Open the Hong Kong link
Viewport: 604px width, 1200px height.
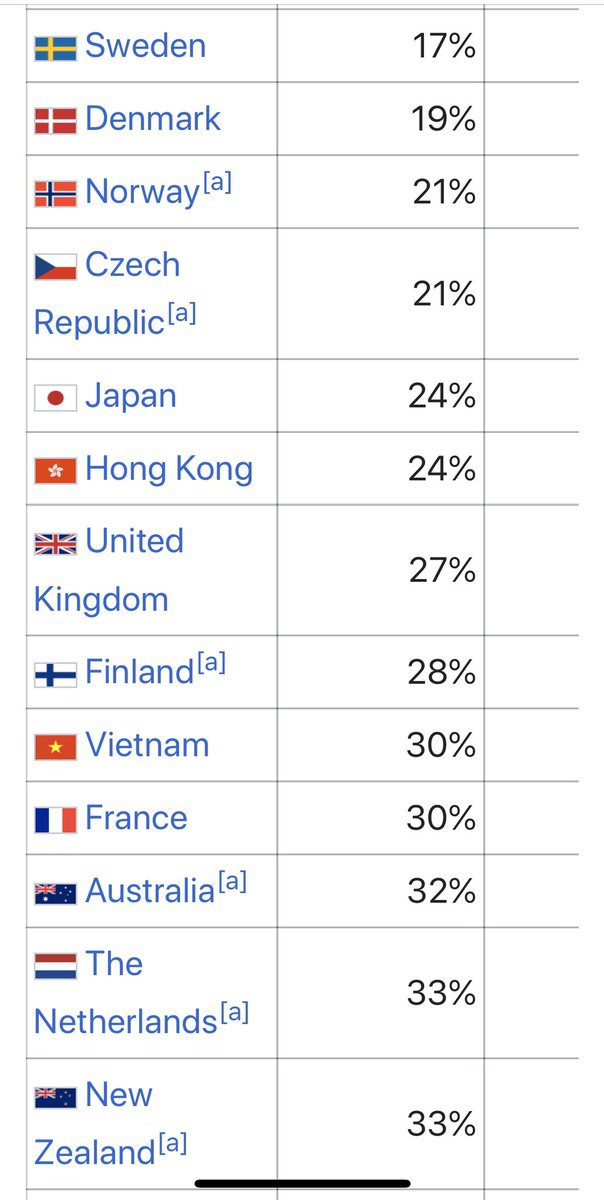(169, 469)
